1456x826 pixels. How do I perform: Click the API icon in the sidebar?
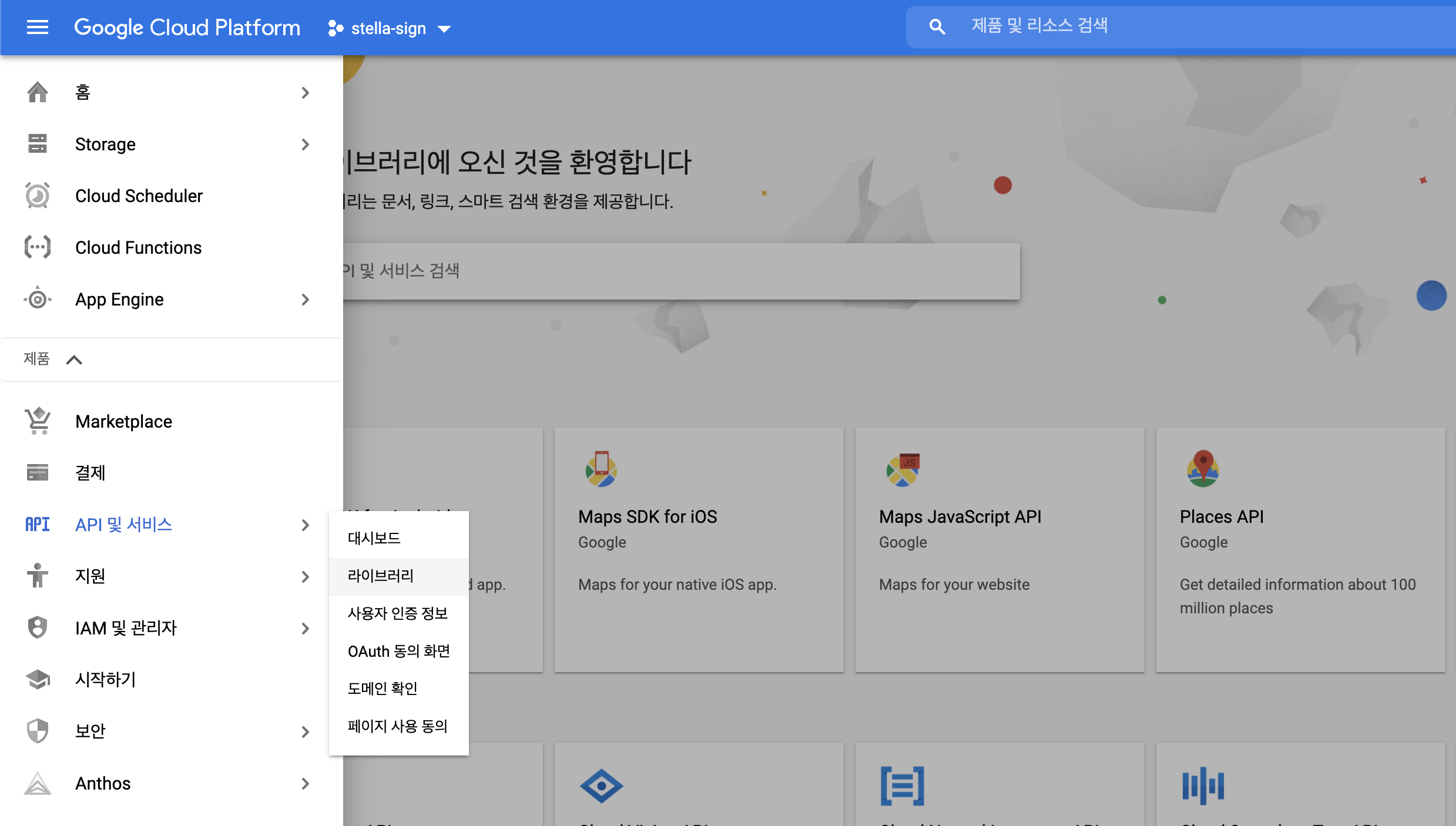[x=38, y=525]
